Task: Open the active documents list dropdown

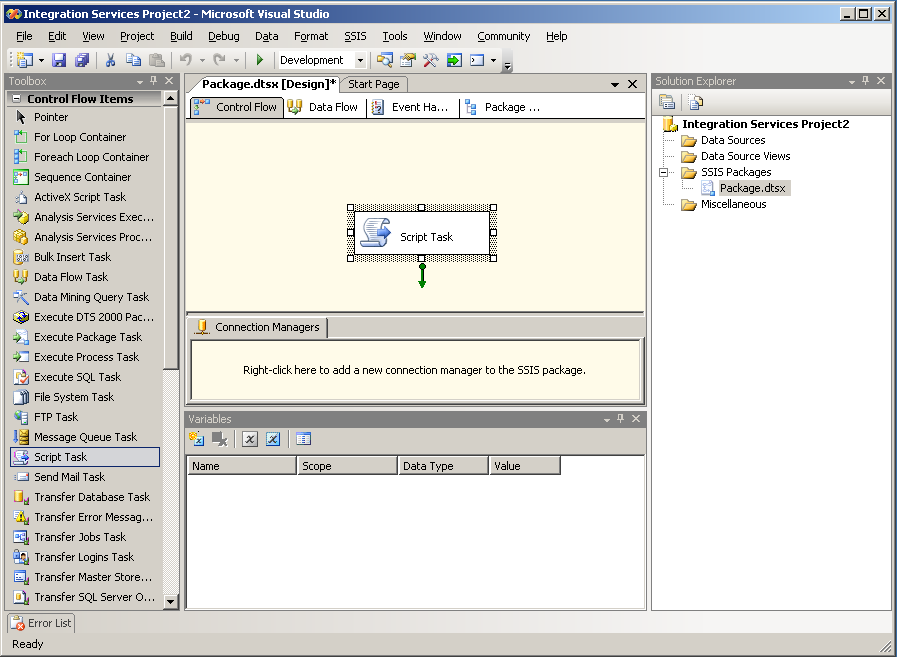Action: click(615, 85)
